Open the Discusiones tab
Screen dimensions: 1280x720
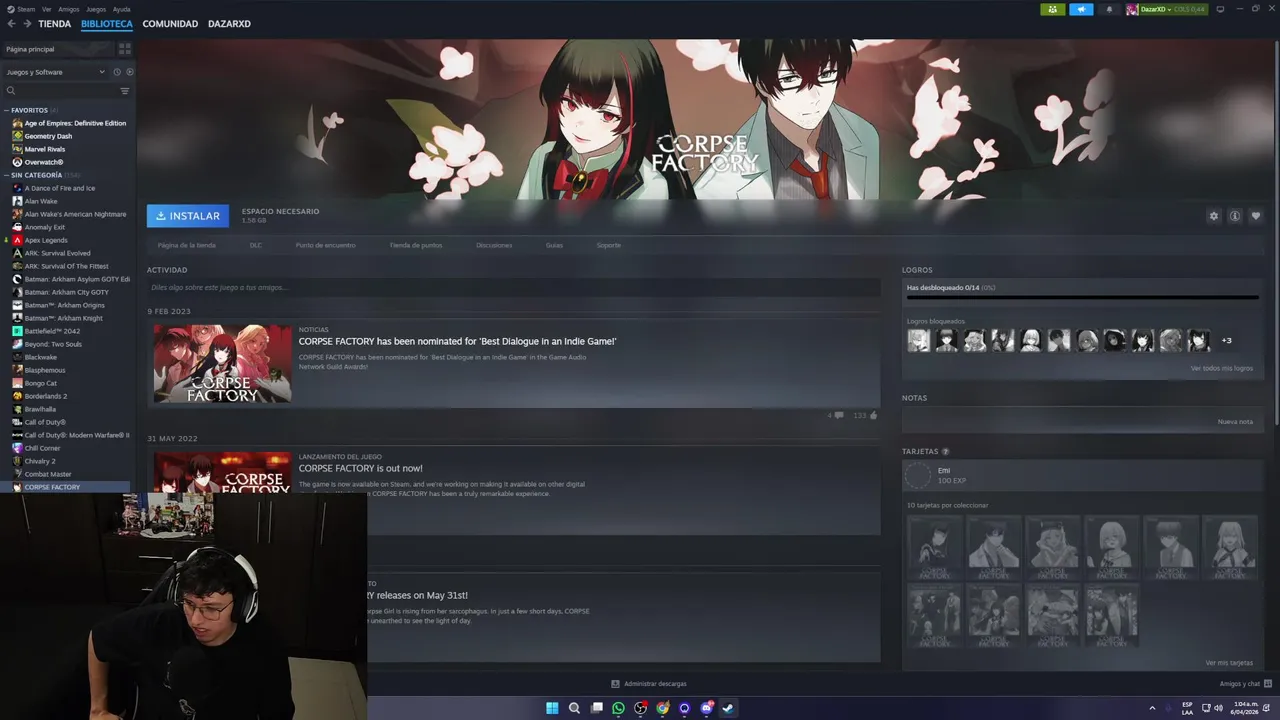pyautogui.click(x=494, y=245)
